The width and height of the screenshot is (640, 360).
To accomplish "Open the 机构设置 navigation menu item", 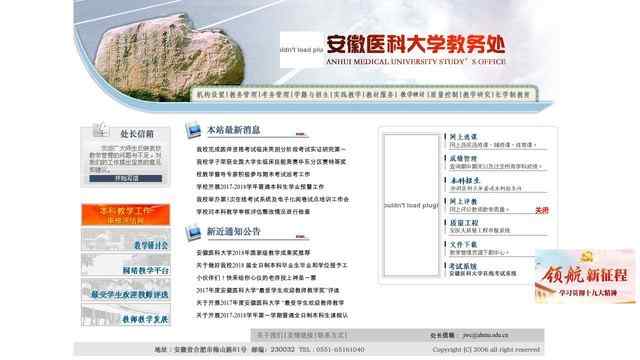I will pyautogui.click(x=211, y=95).
